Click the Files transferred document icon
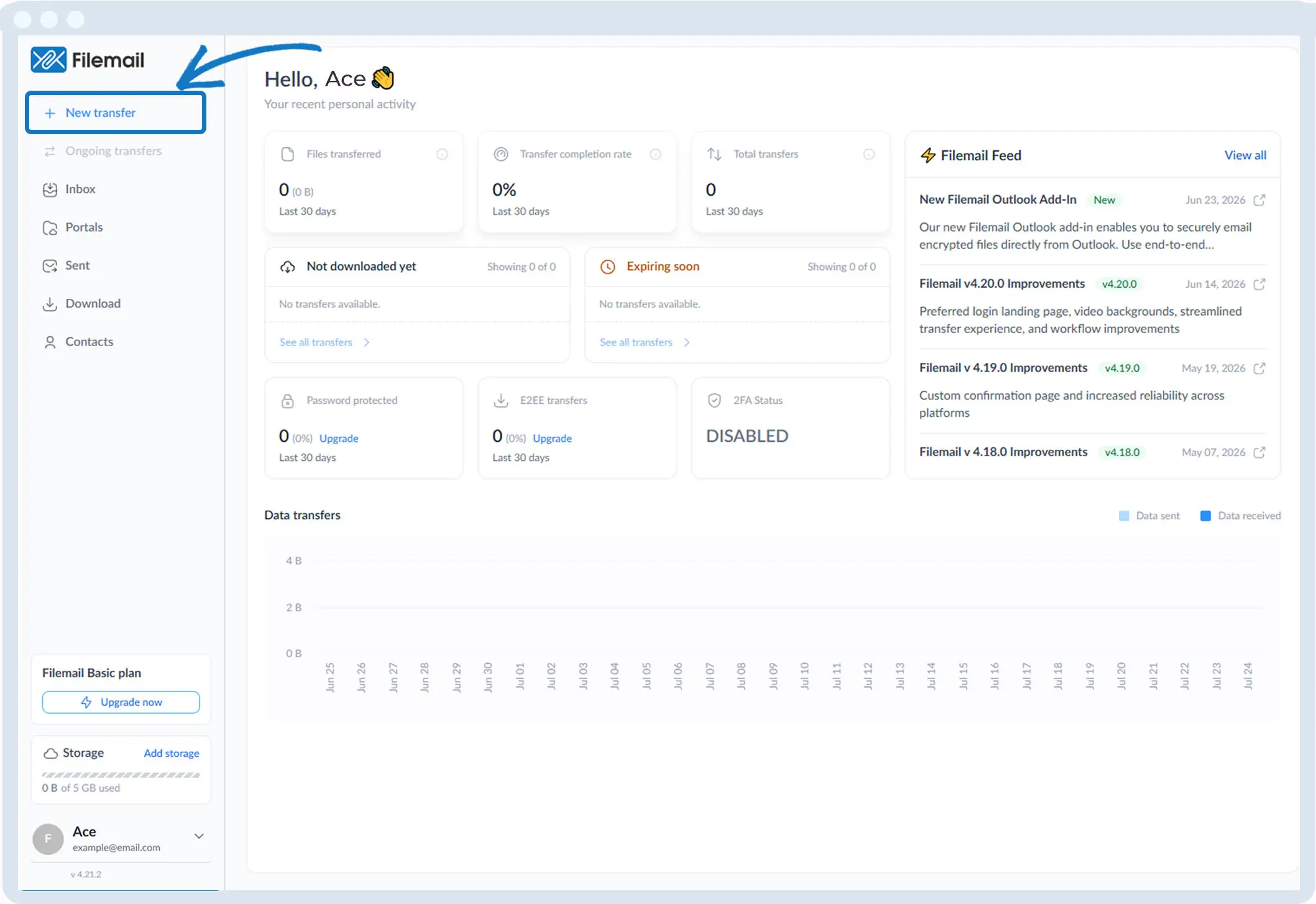Viewport: 1316px width, 904px height. (x=287, y=154)
